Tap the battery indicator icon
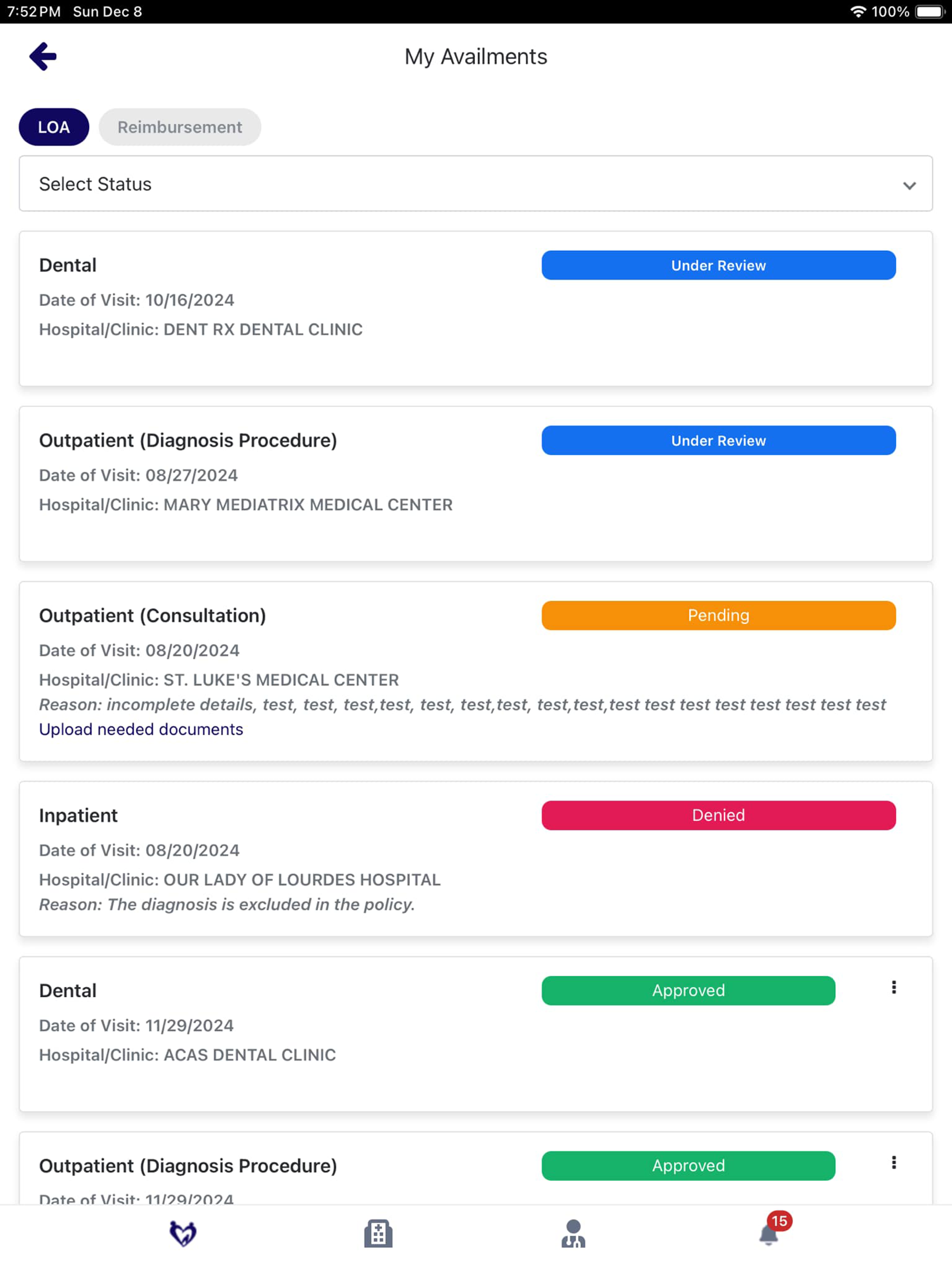Image resolution: width=952 pixels, height=1270 pixels. coord(929,12)
